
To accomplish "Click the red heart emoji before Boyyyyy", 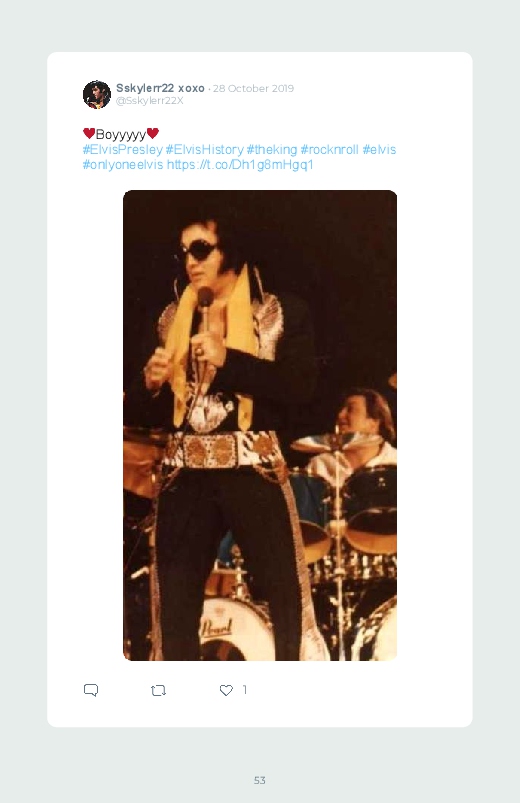I will click(x=89, y=133).
